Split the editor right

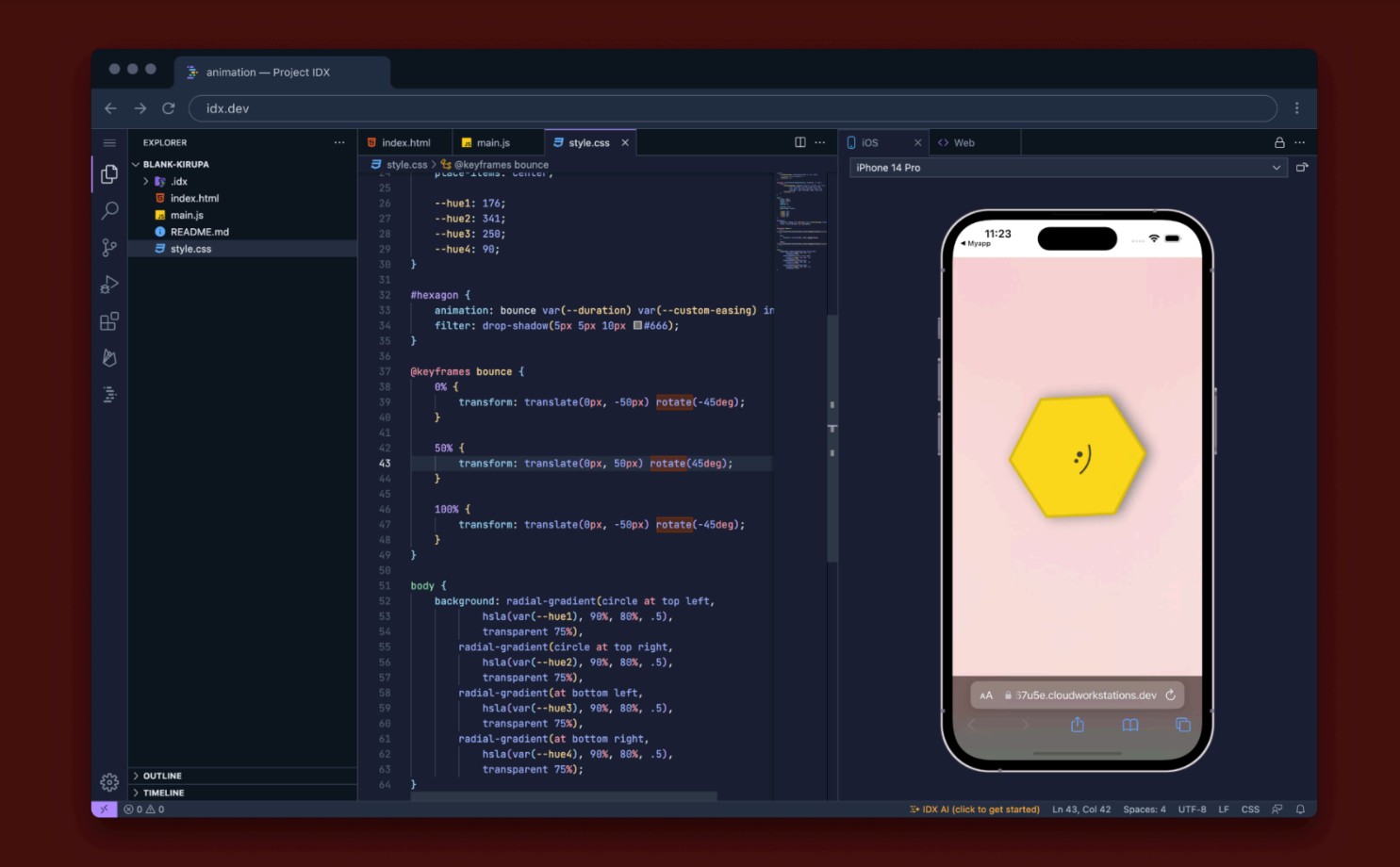click(800, 142)
